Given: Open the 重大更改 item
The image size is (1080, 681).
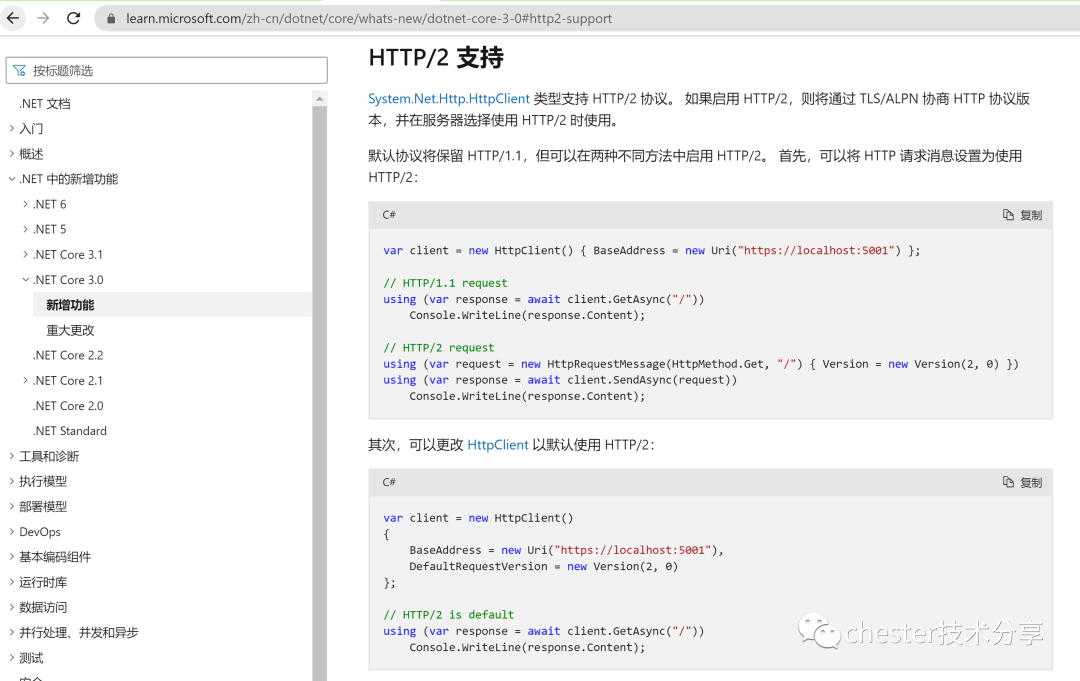Looking at the screenshot, I should tap(70, 330).
